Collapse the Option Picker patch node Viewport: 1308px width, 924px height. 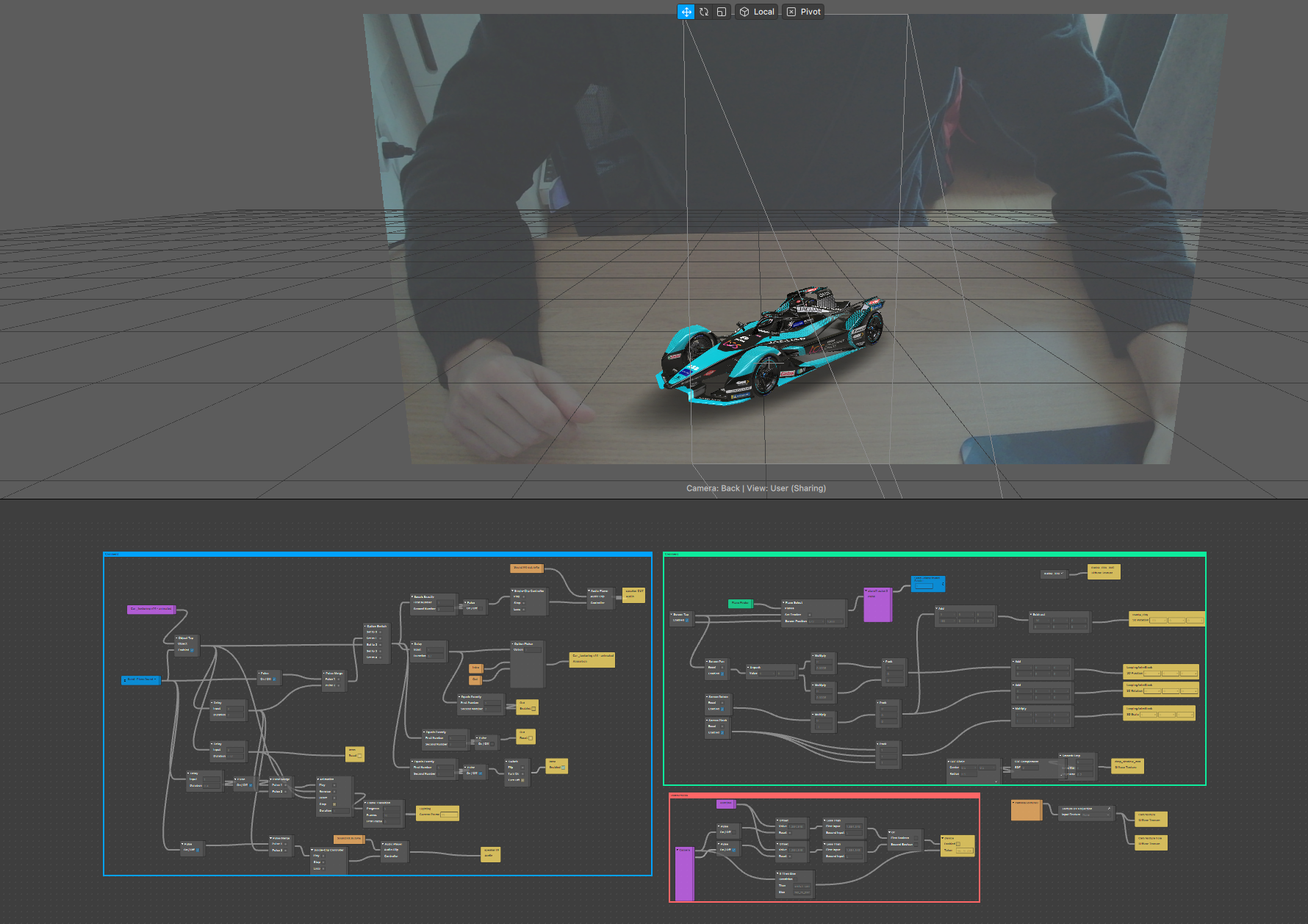[512, 643]
